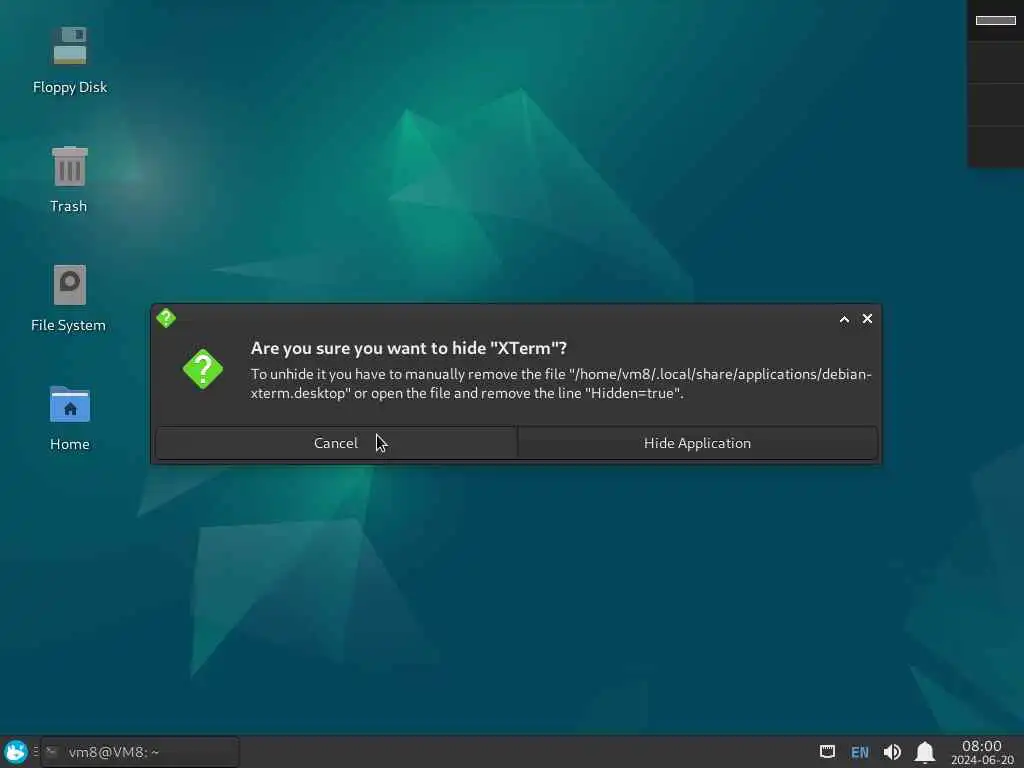The image size is (1024, 768).
Task: Click the description text starting 'To unhide it you have to manually remove'
Action: click(x=561, y=383)
